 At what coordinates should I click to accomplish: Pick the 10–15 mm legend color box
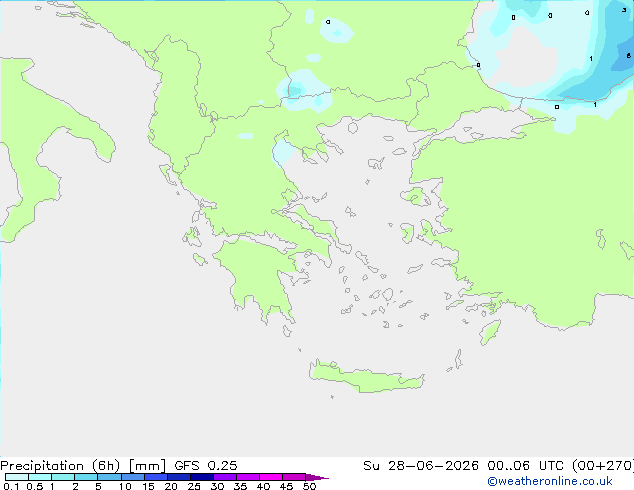click(x=133, y=477)
